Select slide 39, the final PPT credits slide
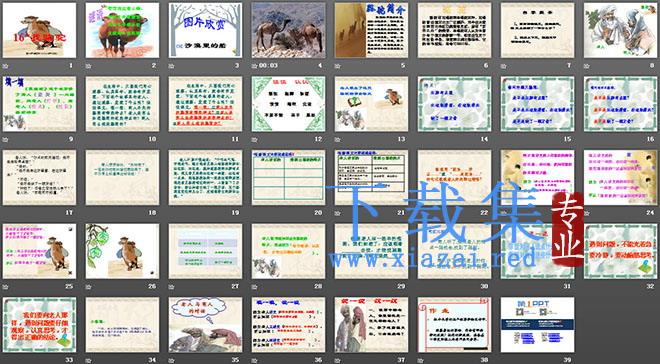The image size is (660, 364). coord(538,325)
